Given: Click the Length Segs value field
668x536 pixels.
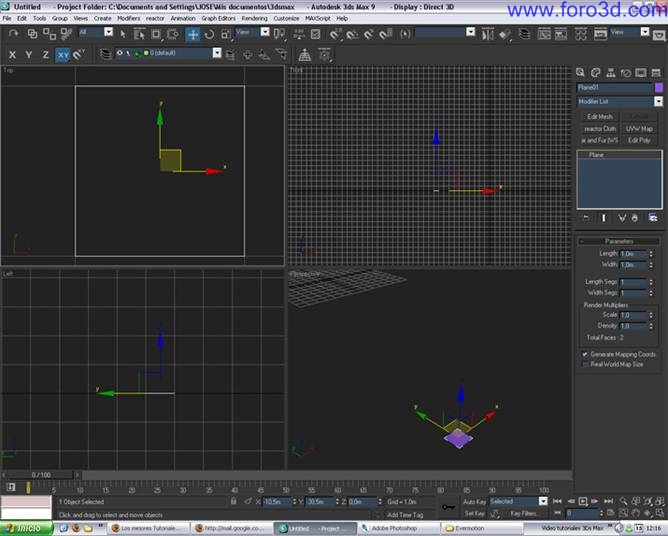Looking at the screenshot, I should tap(633, 282).
